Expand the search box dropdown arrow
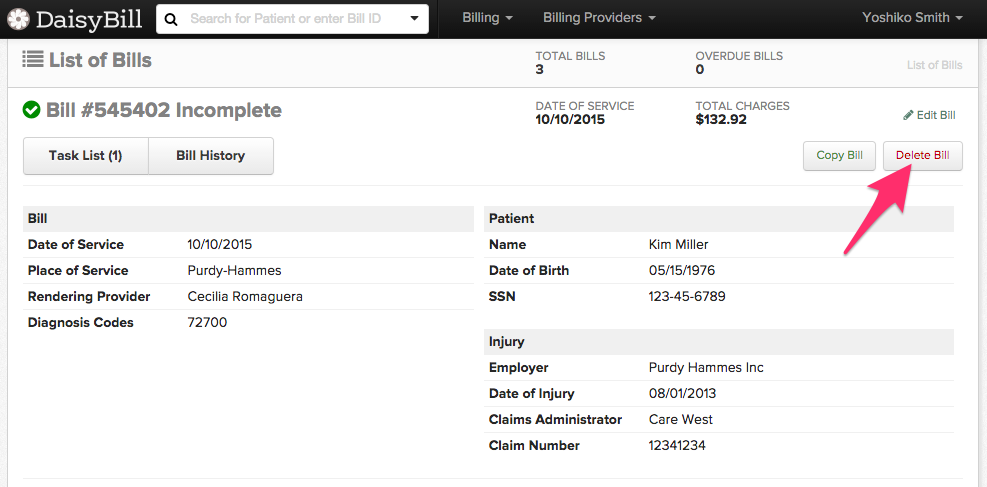The image size is (987, 487). (415, 19)
